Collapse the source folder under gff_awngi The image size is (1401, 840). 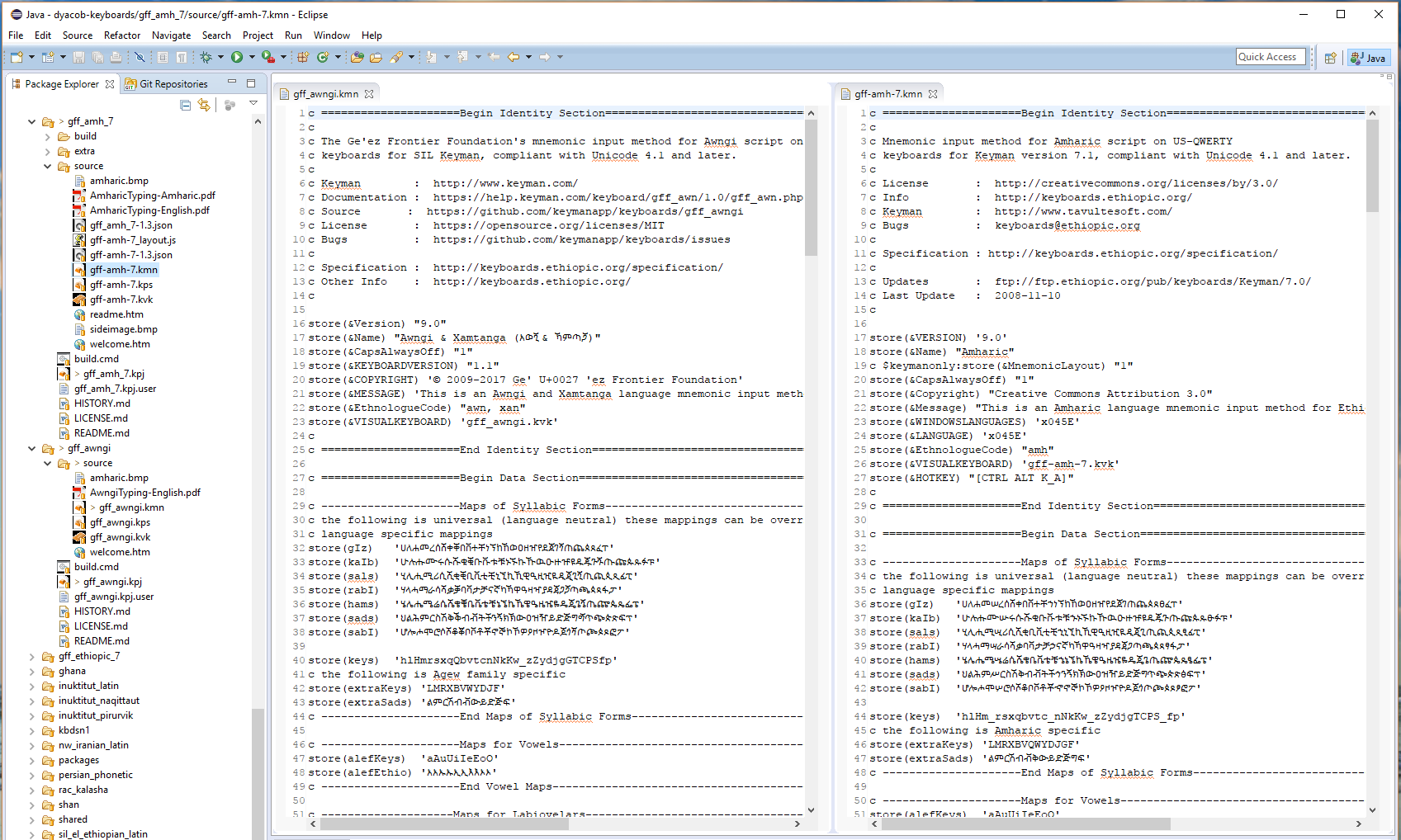[x=47, y=463]
